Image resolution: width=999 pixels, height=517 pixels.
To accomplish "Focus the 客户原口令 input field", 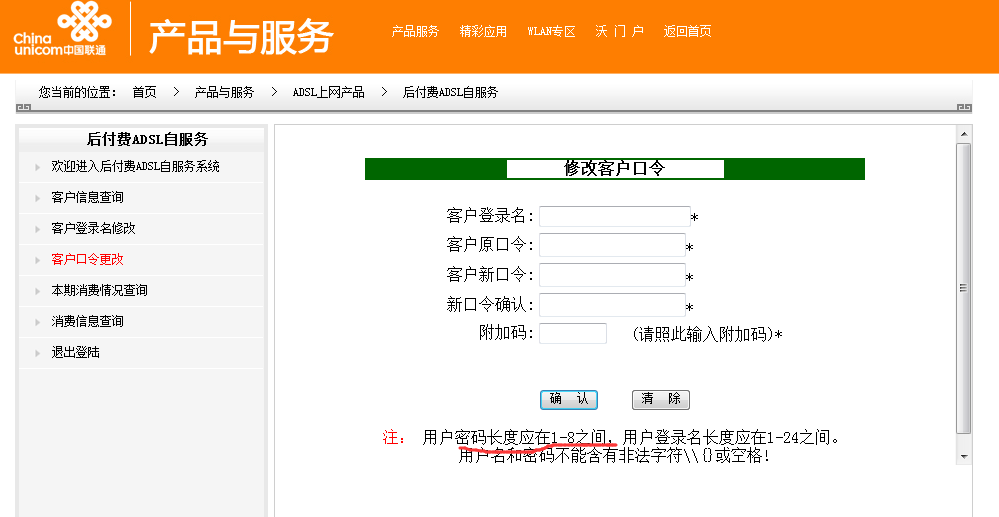I will tap(612, 245).
